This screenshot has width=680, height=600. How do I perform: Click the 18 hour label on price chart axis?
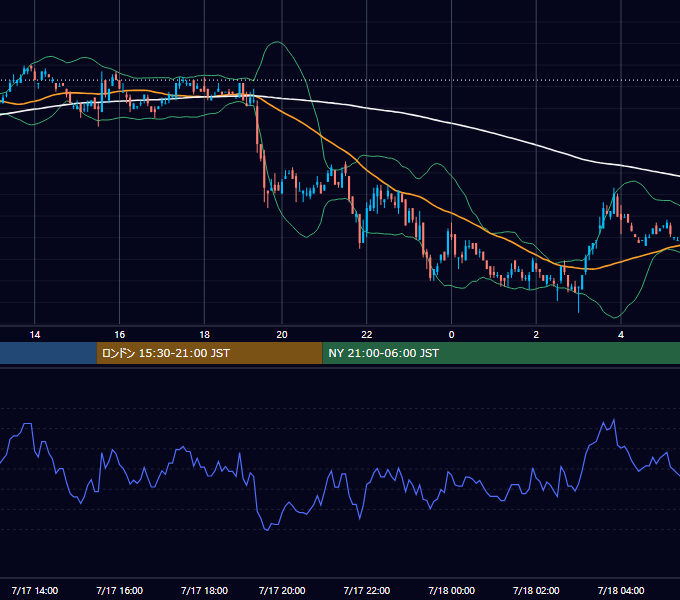tap(204, 335)
